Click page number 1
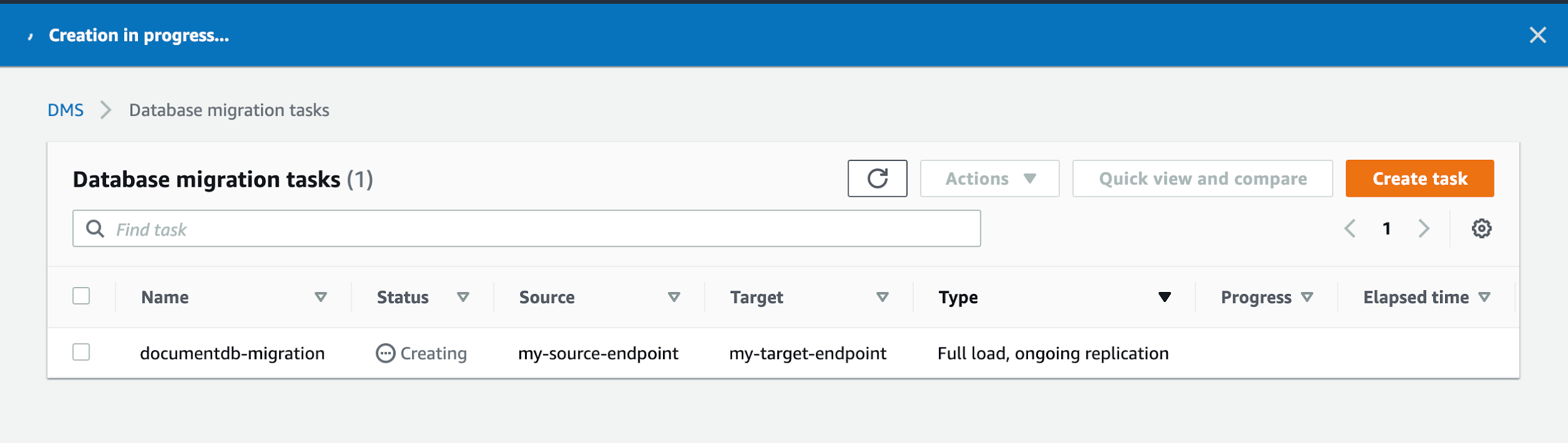1568x443 pixels. (x=1387, y=229)
